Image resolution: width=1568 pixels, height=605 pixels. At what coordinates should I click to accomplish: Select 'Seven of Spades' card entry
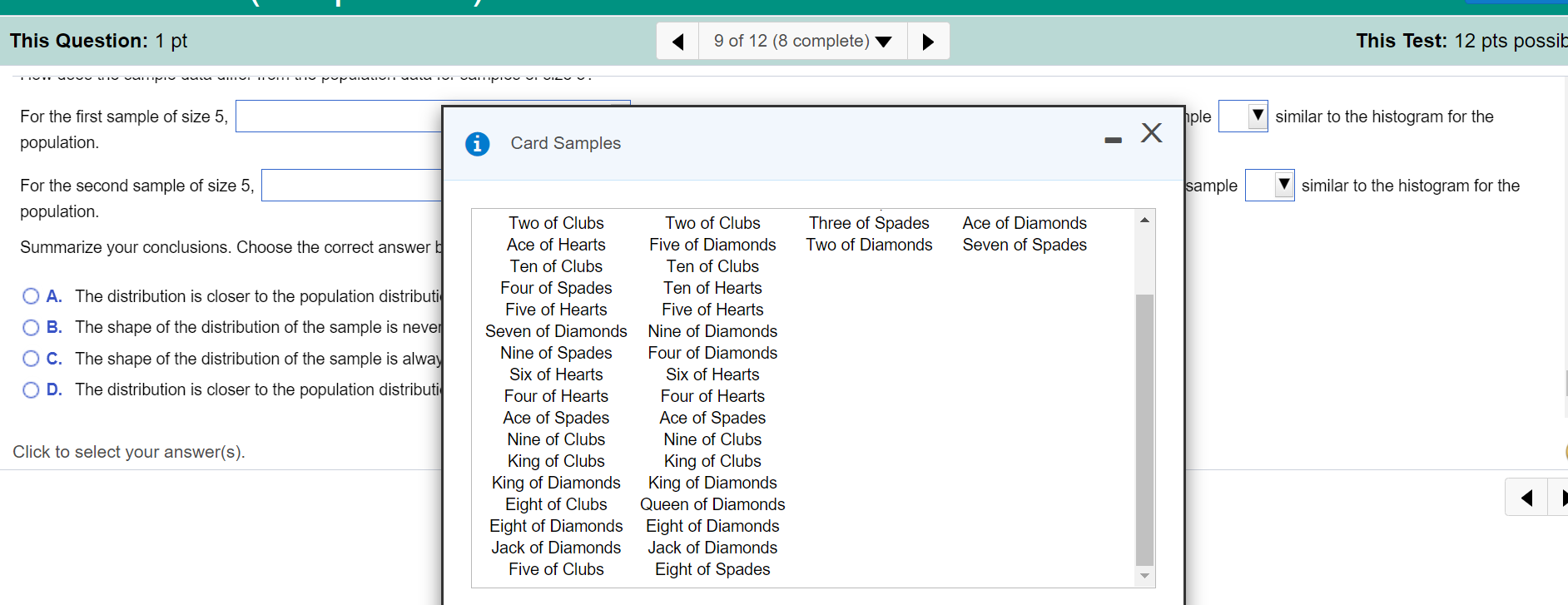1025,245
